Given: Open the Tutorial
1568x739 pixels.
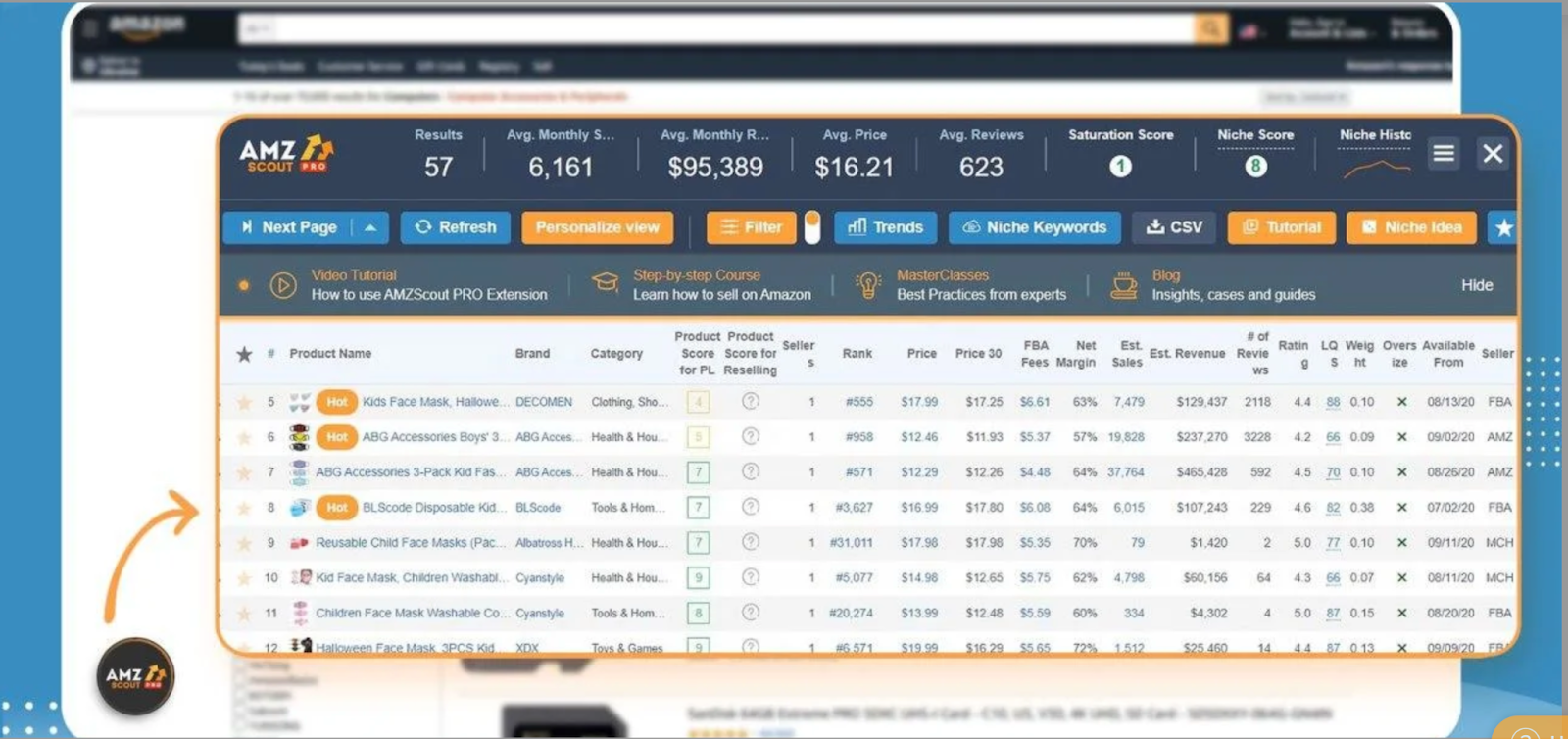Looking at the screenshot, I should 1282,227.
